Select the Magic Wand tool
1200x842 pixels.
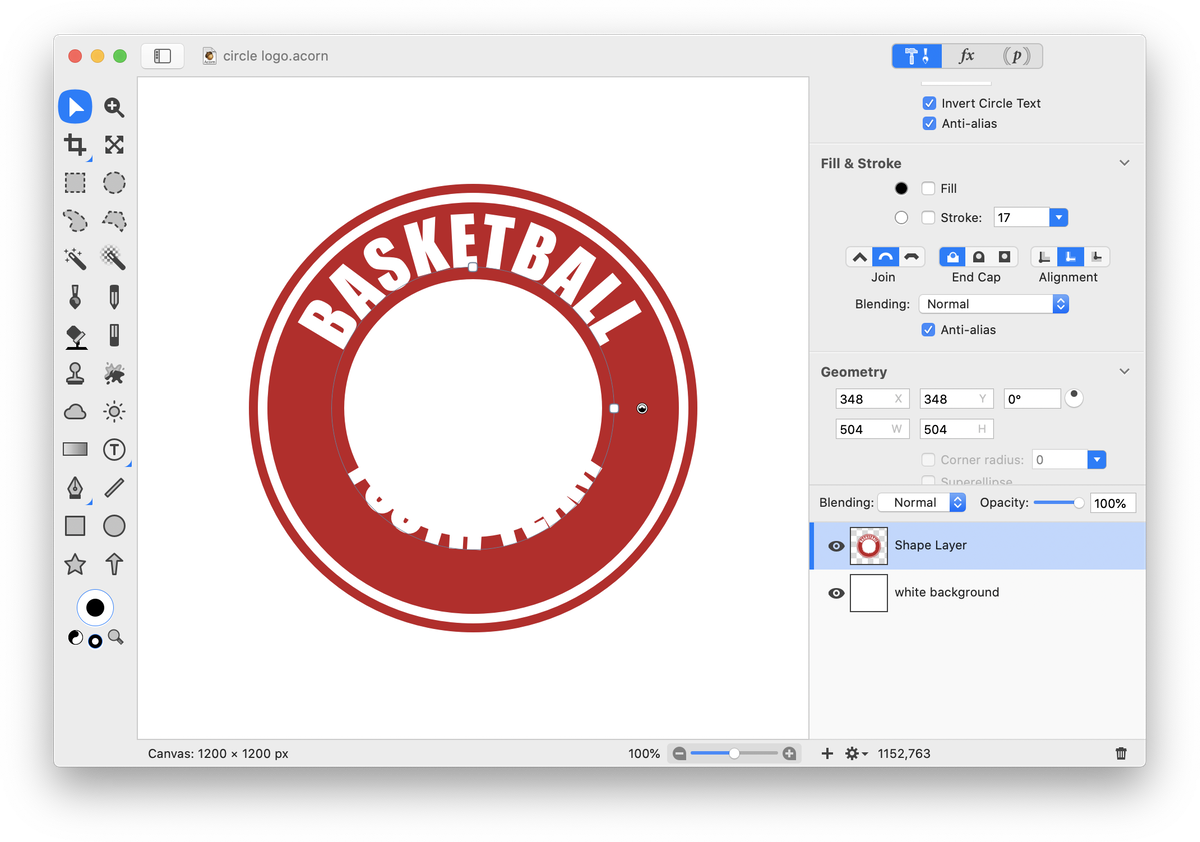(75, 259)
